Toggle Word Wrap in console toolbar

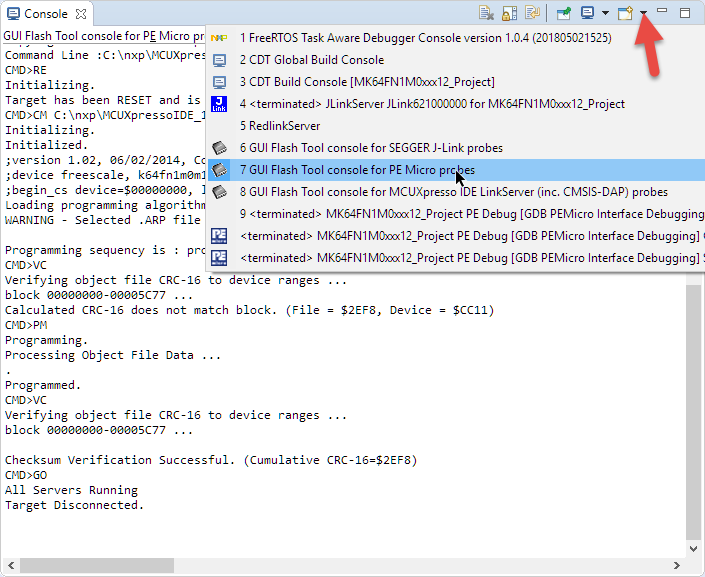pos(532,13)
